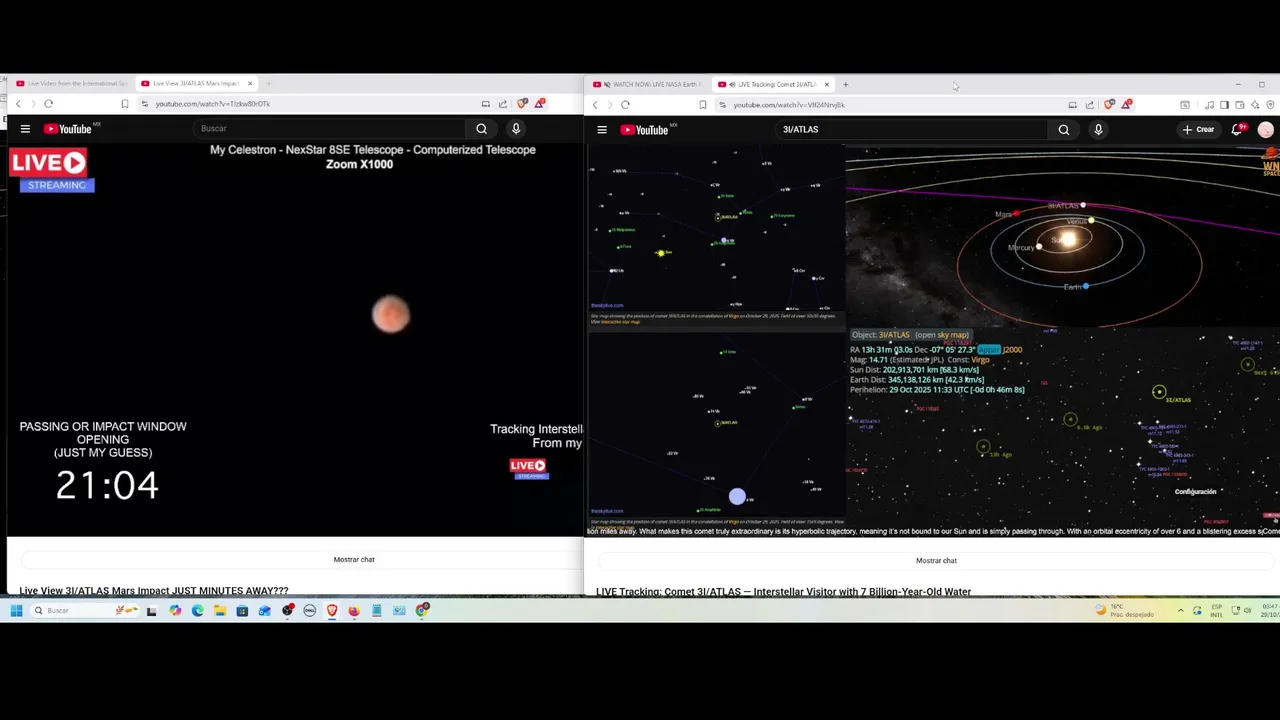
Task: Click YouTube logo in left window
Action: point(68,128)
